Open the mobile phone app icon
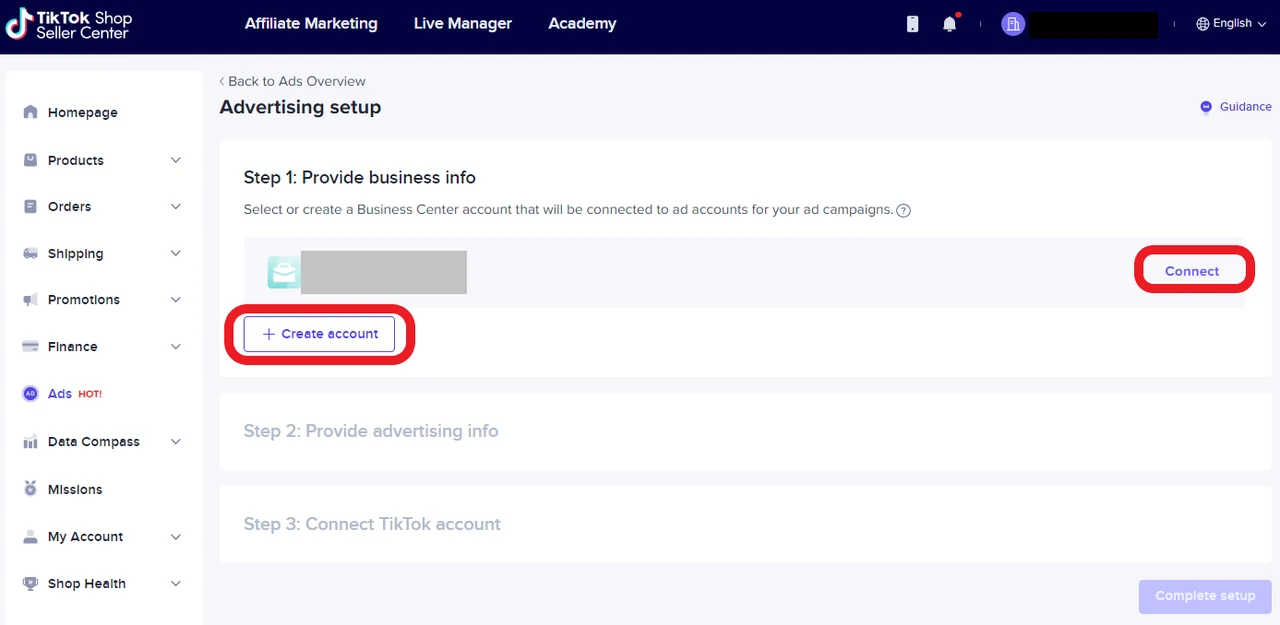 912,24
